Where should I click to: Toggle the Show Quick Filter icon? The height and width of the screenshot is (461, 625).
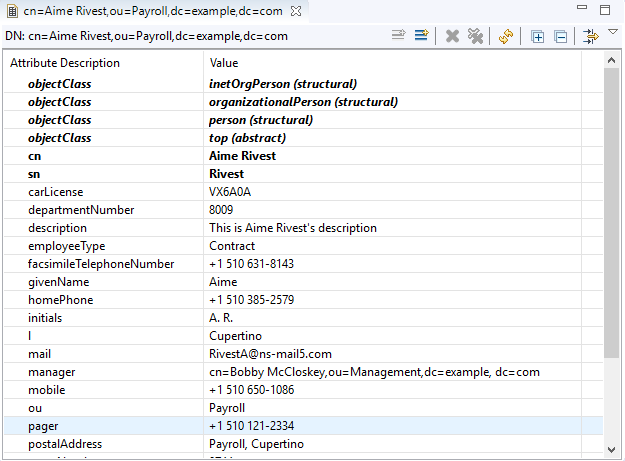tap(590, 36)
